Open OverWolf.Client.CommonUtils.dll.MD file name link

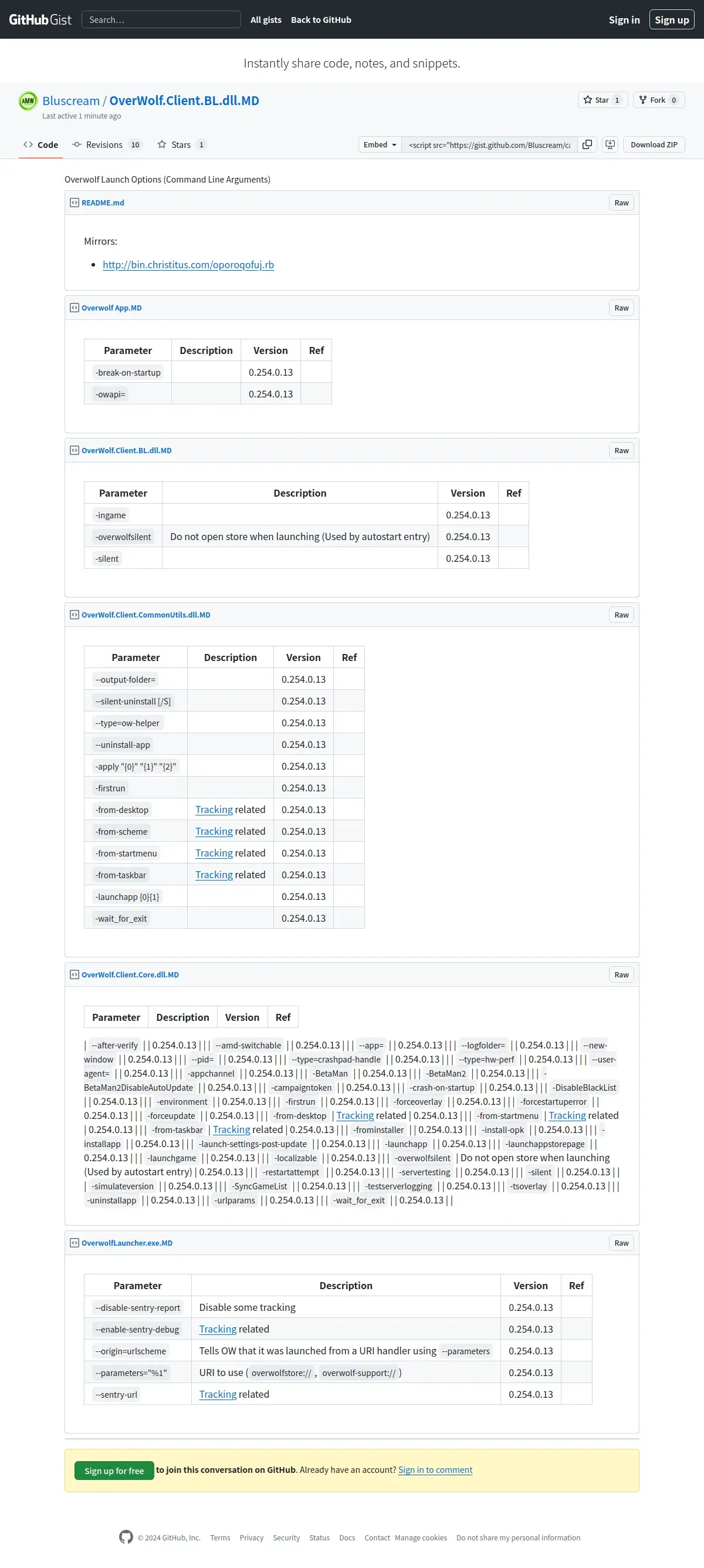(146, 615)
